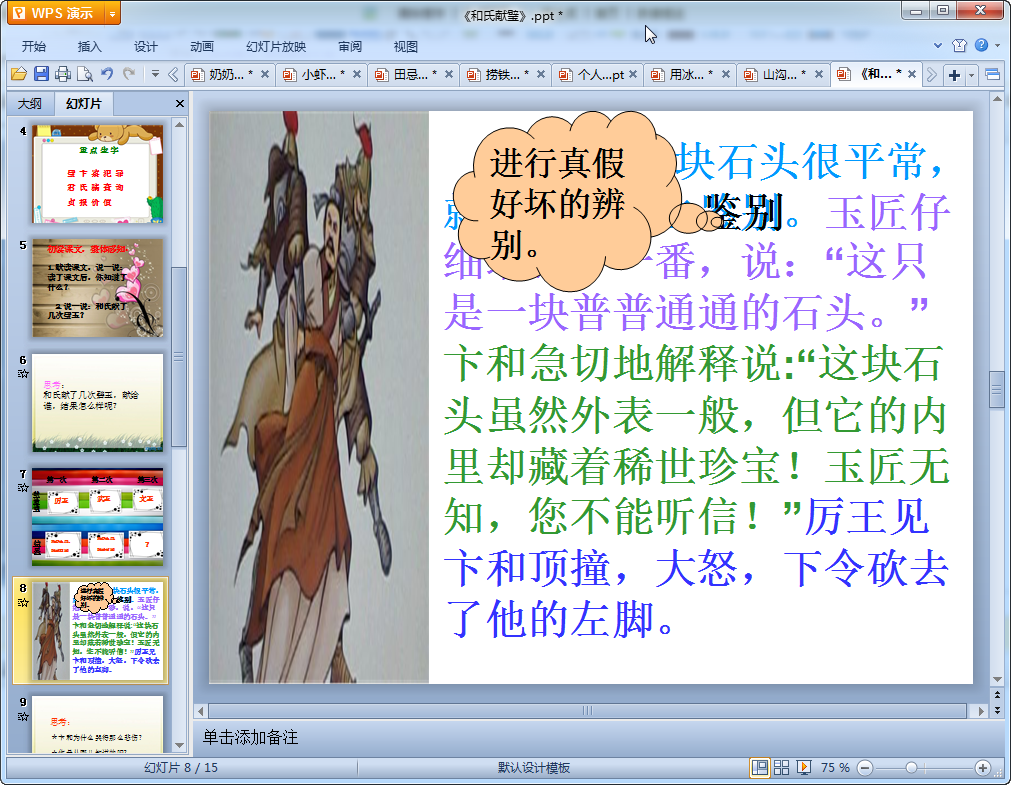Viewport: 1011px width, 785px height.
Task: Click the horizontal scrollbar right arrow
Action: (981, 711)
